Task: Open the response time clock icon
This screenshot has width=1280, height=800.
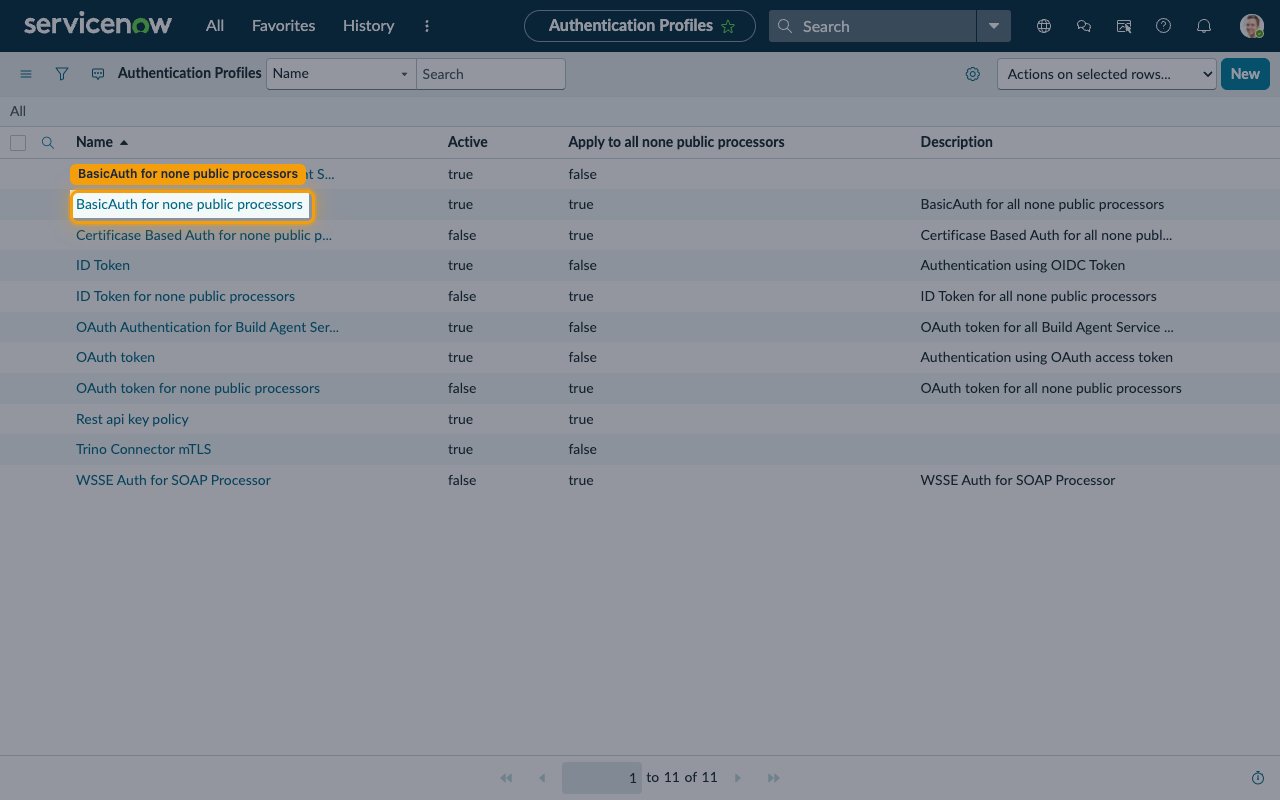Action: tap(1258, 778)
